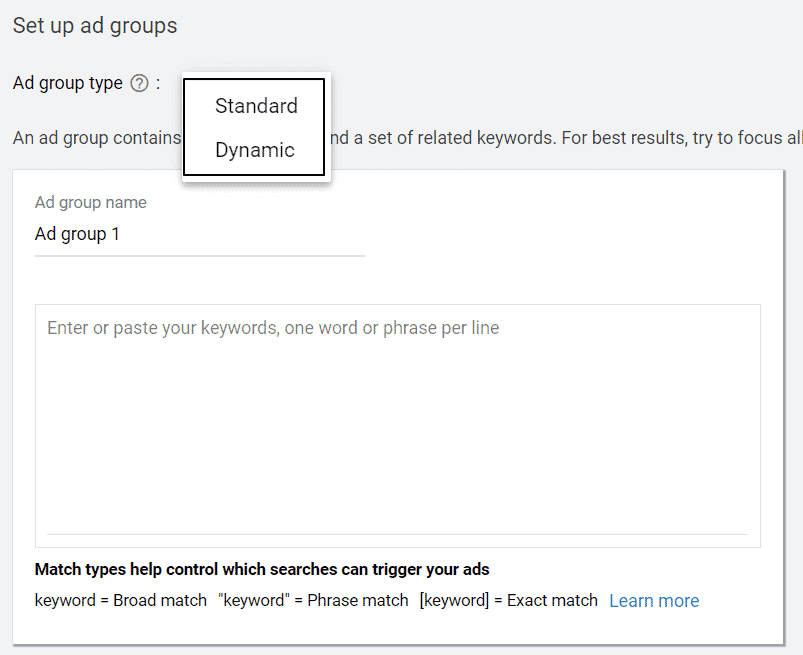Click the 'Ad group 1' name text
803x655 pixels.
77,235
